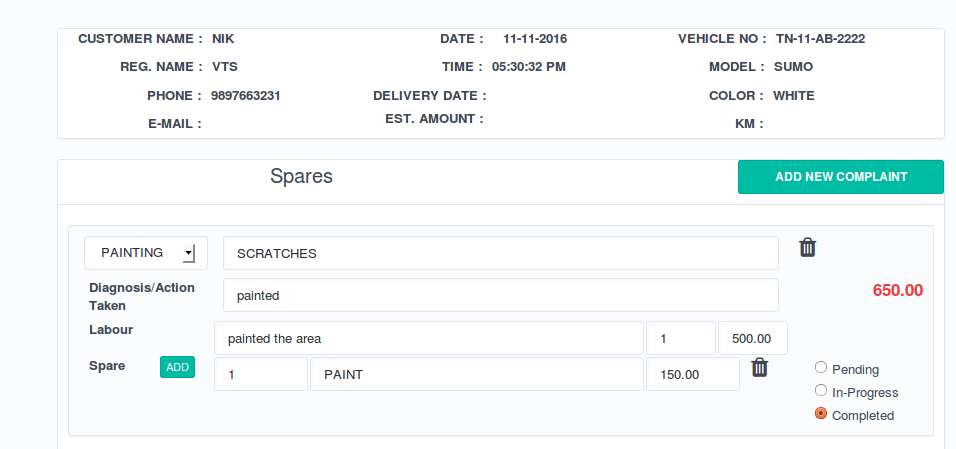Click the phone number 9897663231
Viewport: 956px width, 449px height.
coord(245,96)
